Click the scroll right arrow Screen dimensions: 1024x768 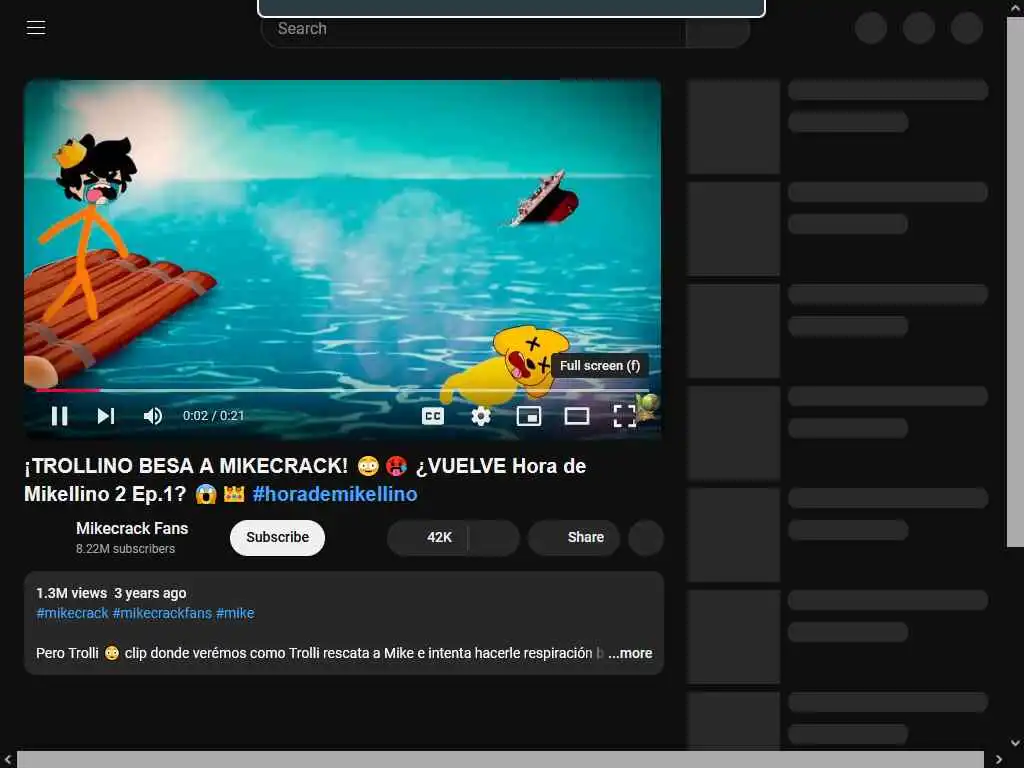999,760
